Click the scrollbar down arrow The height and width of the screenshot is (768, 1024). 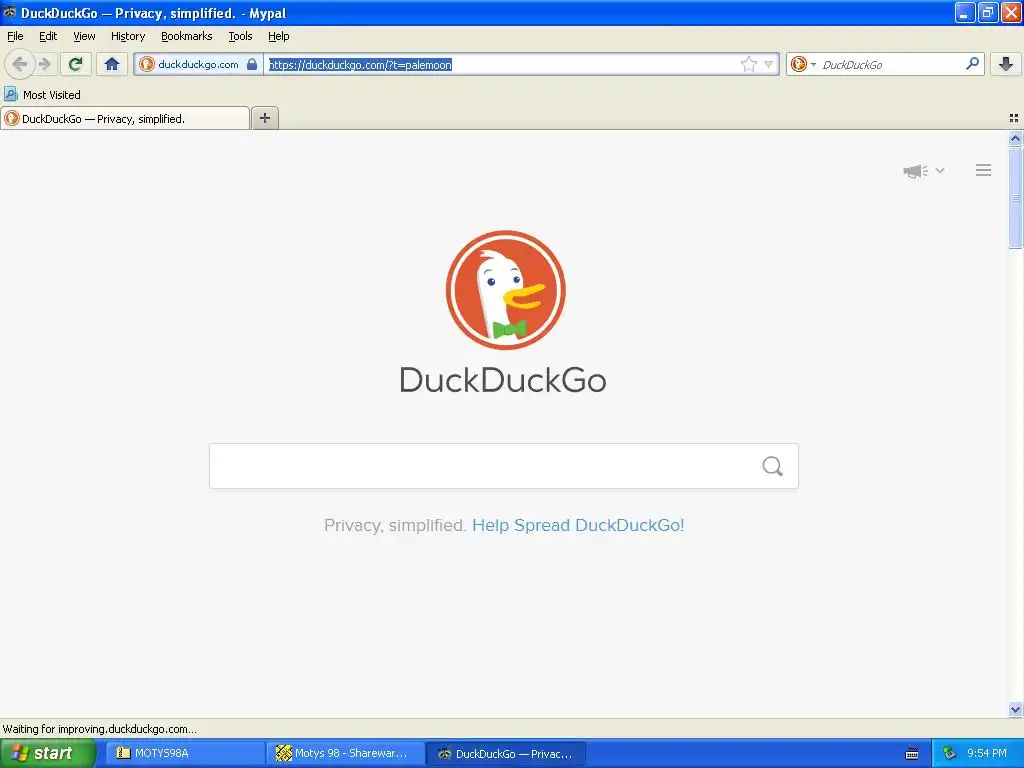point(1015,710)
